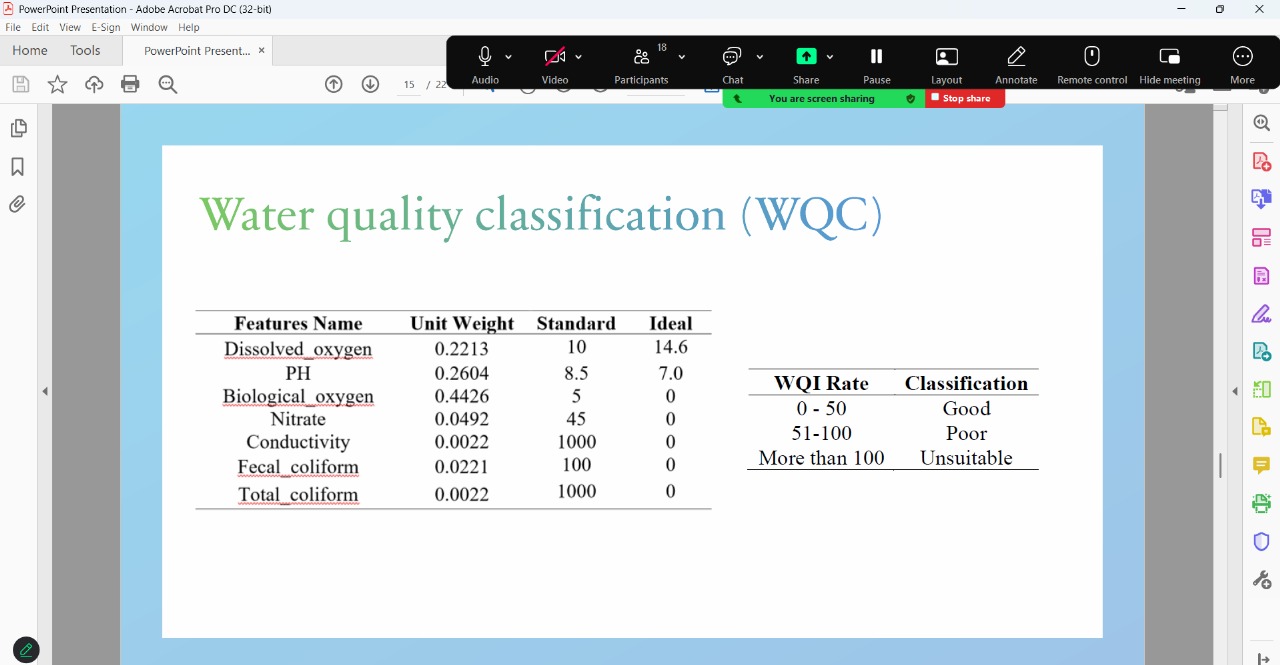Expand video options arrow next to camera
The image size is (1280, 665).
pos(579,57)
